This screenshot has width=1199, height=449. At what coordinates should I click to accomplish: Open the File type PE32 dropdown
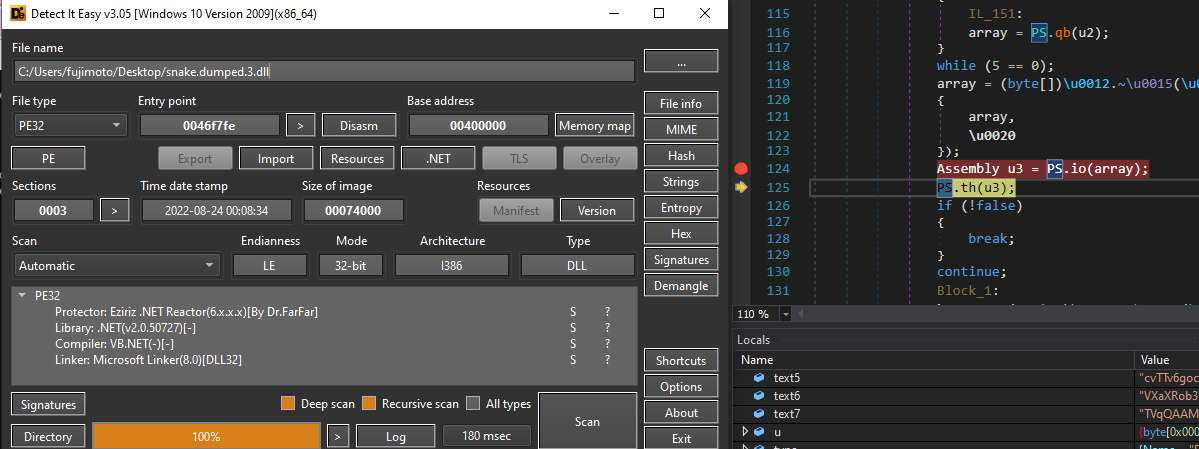[x=70, y=125]
